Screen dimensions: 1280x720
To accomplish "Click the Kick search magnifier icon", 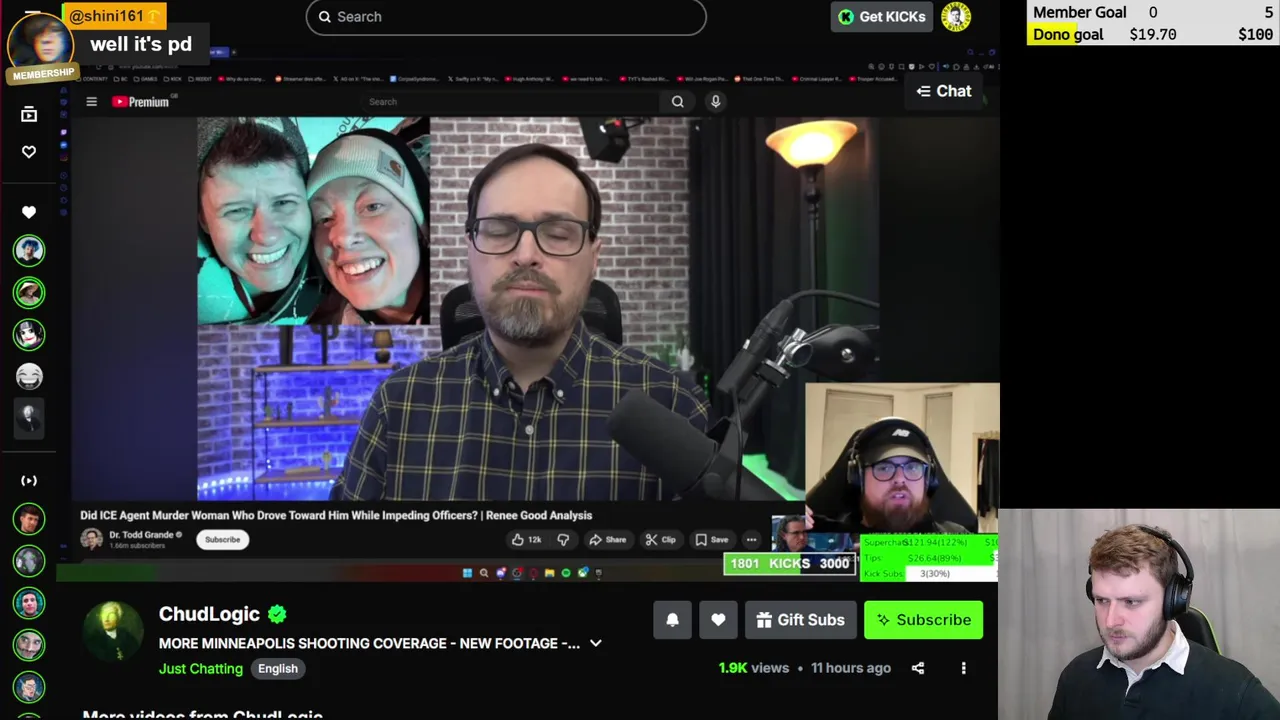I will pos(325,17).
